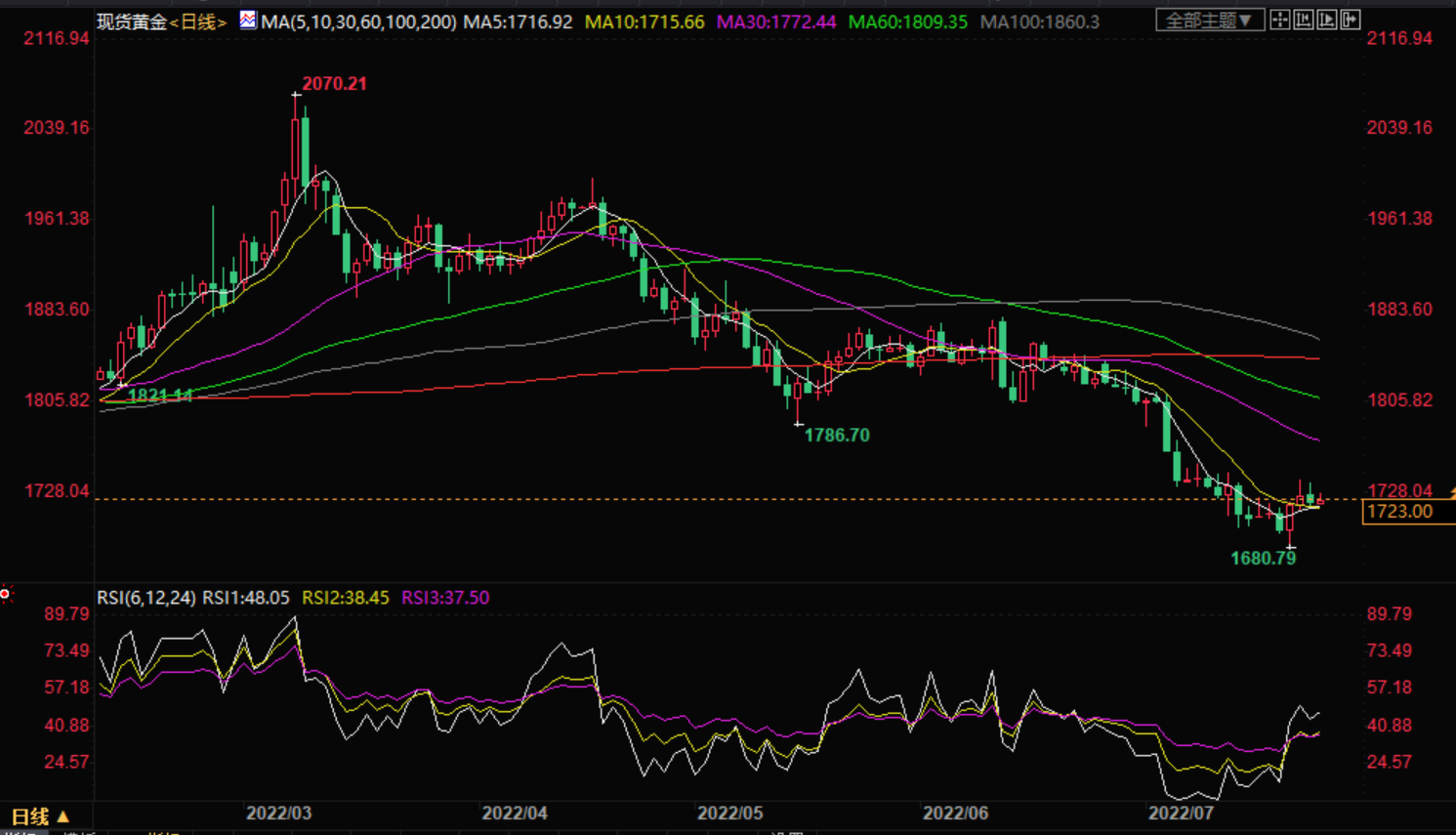This screenshot has height=835, width=1456.
Task: Click the 现货黄金 chart title
Action: point(132,21)
